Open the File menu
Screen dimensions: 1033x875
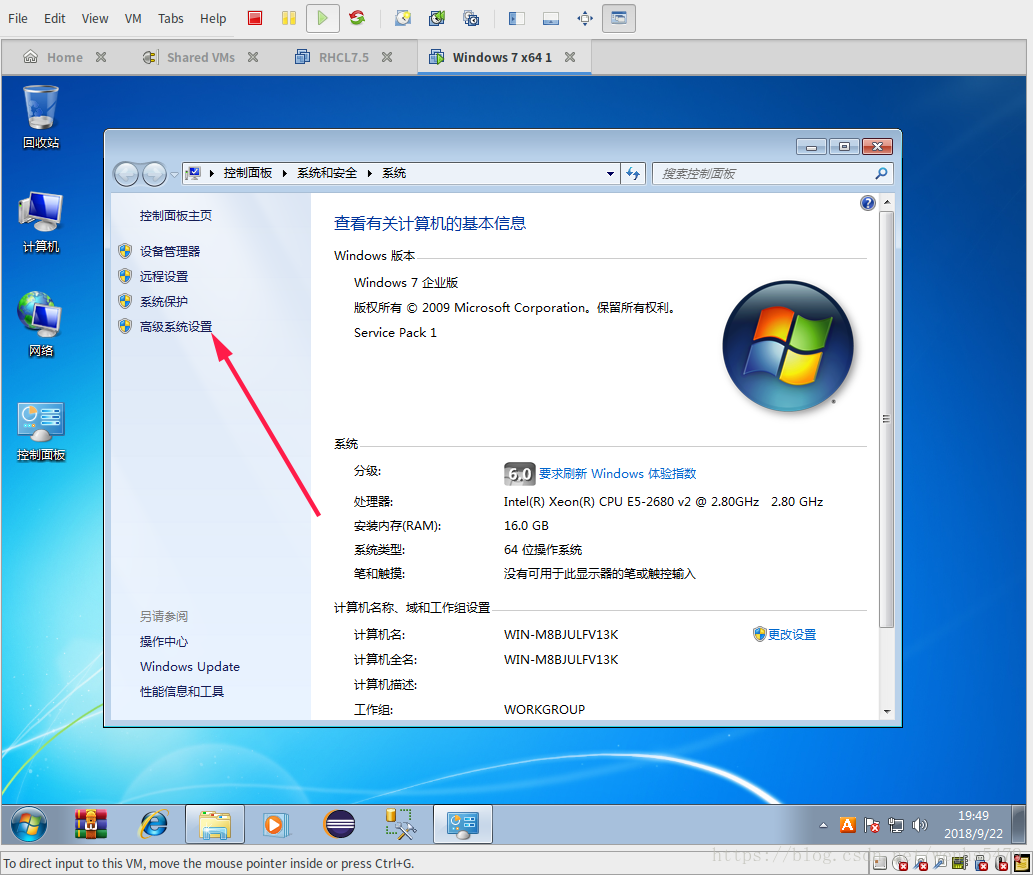(x=18, y=18)
